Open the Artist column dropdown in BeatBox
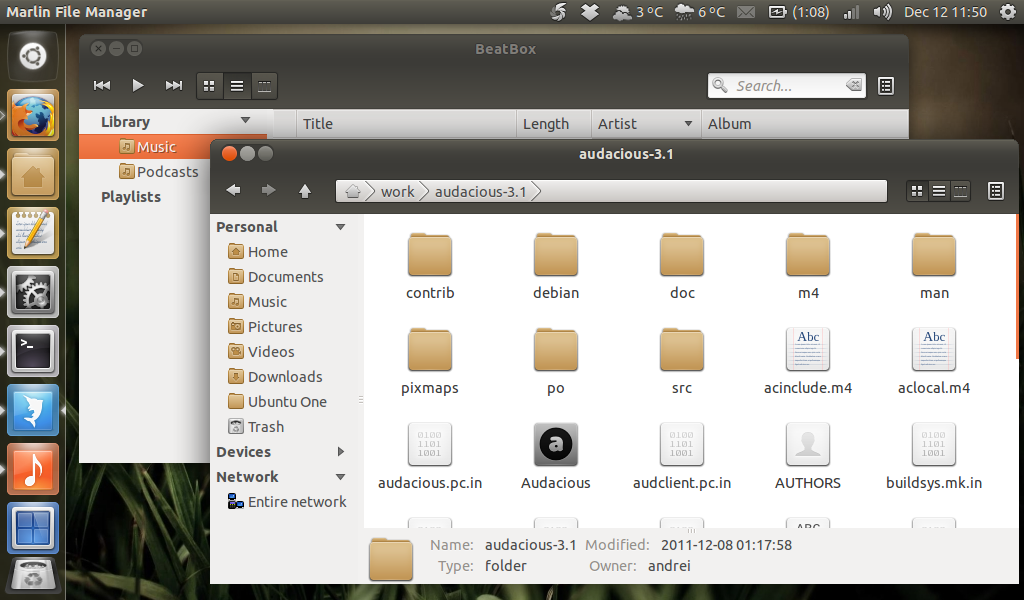This screenshot has height=600, width=1024. pyautogui.click(x=689, y=123)
